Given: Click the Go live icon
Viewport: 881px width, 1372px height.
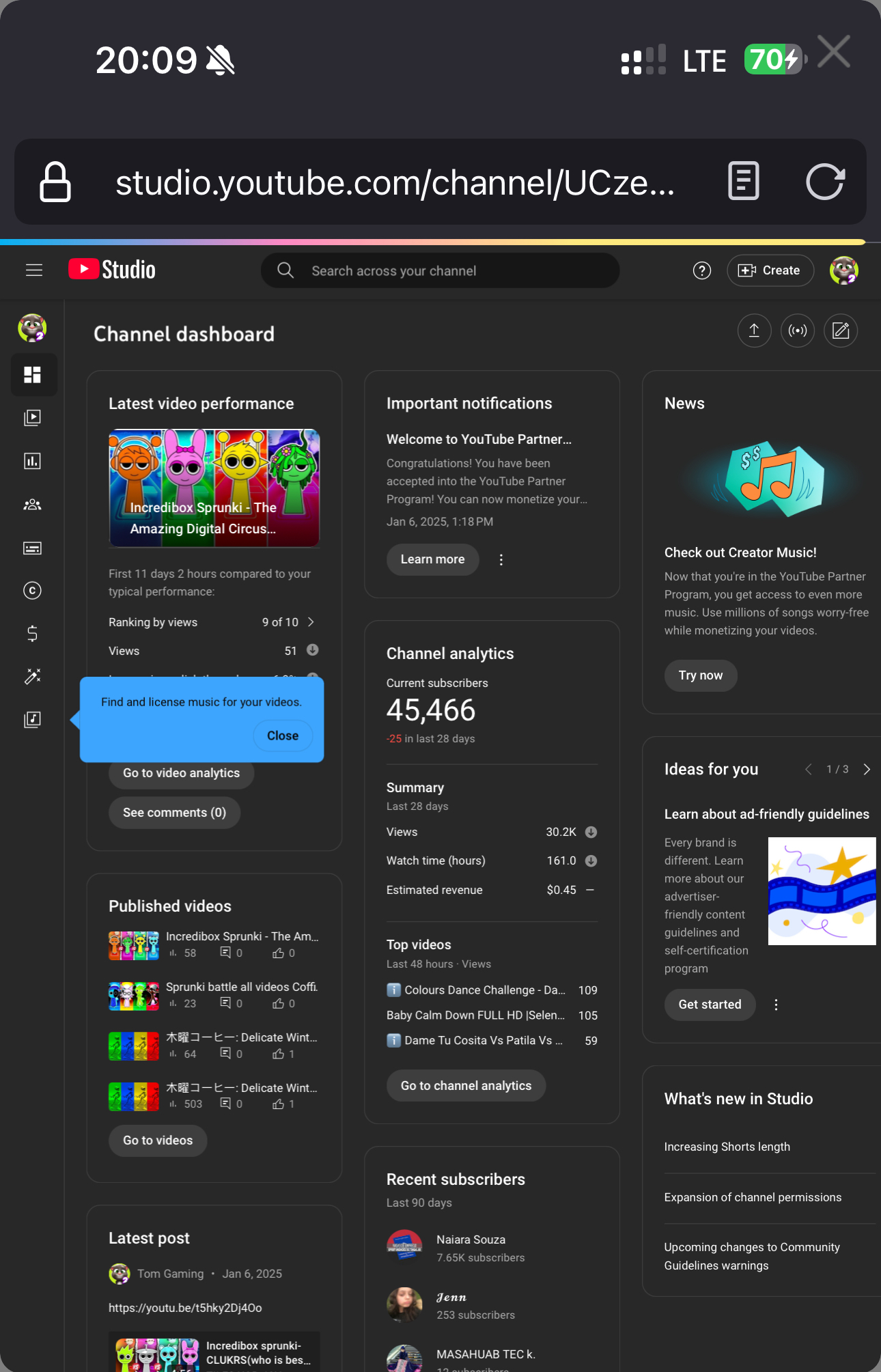Looking at the screenshot, I should (798, 331).
